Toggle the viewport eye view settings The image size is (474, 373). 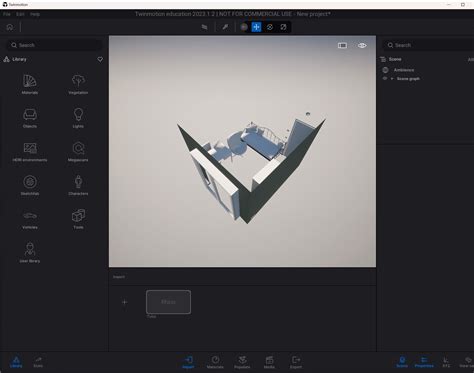[x=362, y=45]
